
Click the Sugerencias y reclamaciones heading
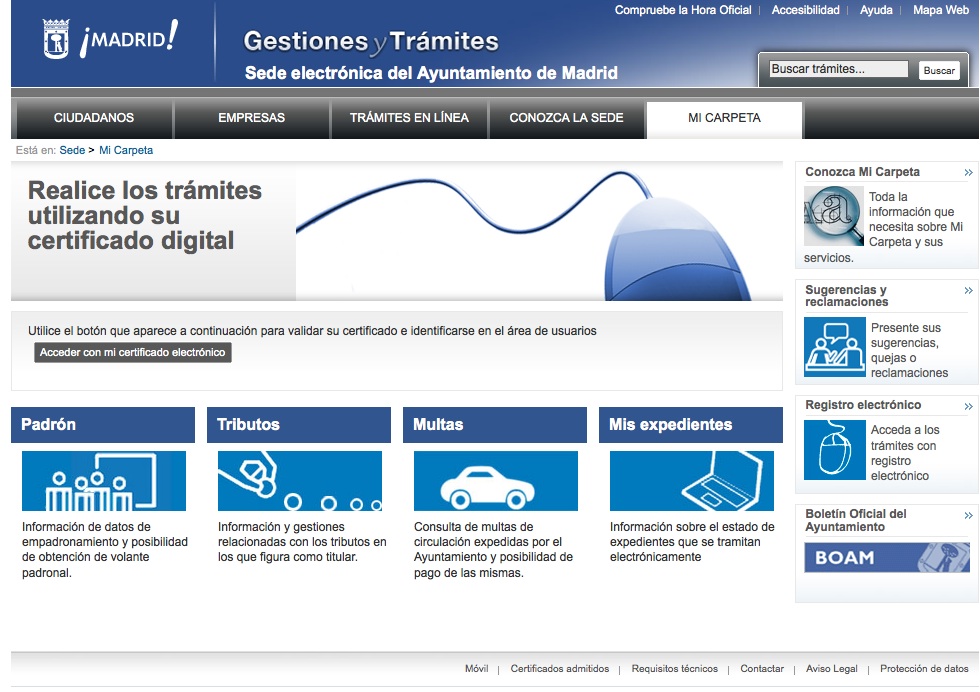(x=846, y=296)
